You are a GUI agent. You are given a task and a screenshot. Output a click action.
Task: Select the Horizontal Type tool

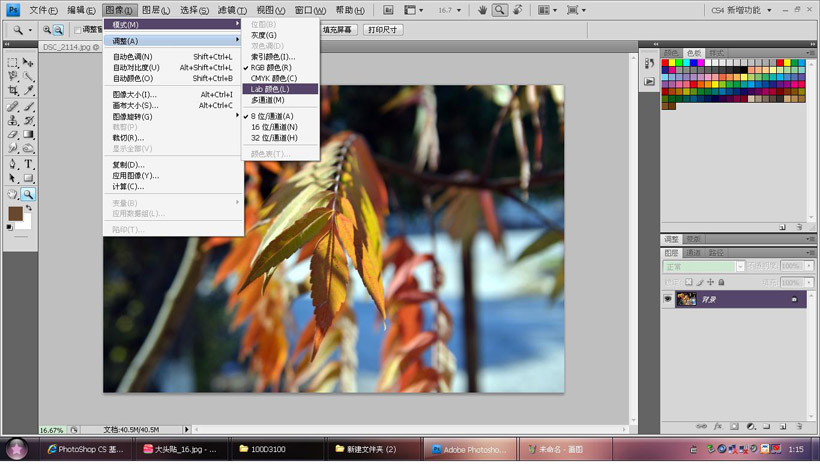[28, 164]
